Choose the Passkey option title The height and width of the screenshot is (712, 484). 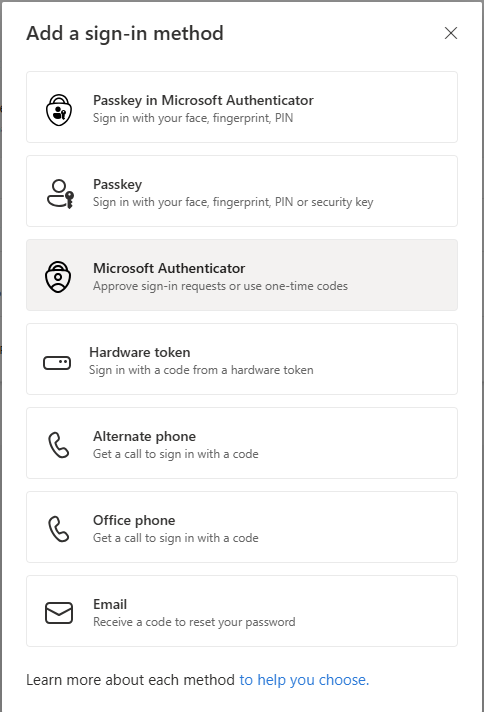pos(118,184)
